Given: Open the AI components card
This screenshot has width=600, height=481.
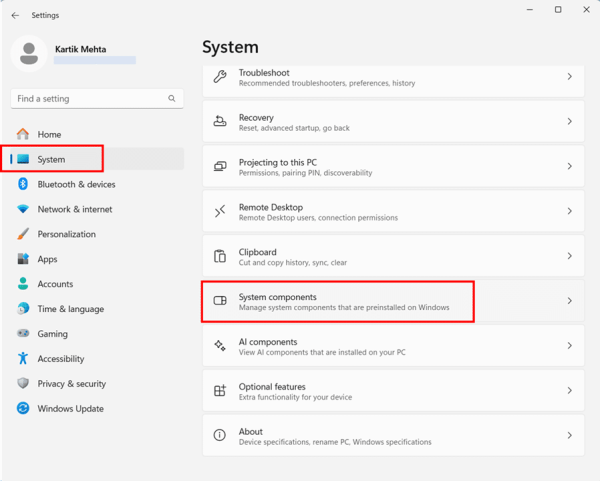Looking at the screenshot, I should point(393,346).
